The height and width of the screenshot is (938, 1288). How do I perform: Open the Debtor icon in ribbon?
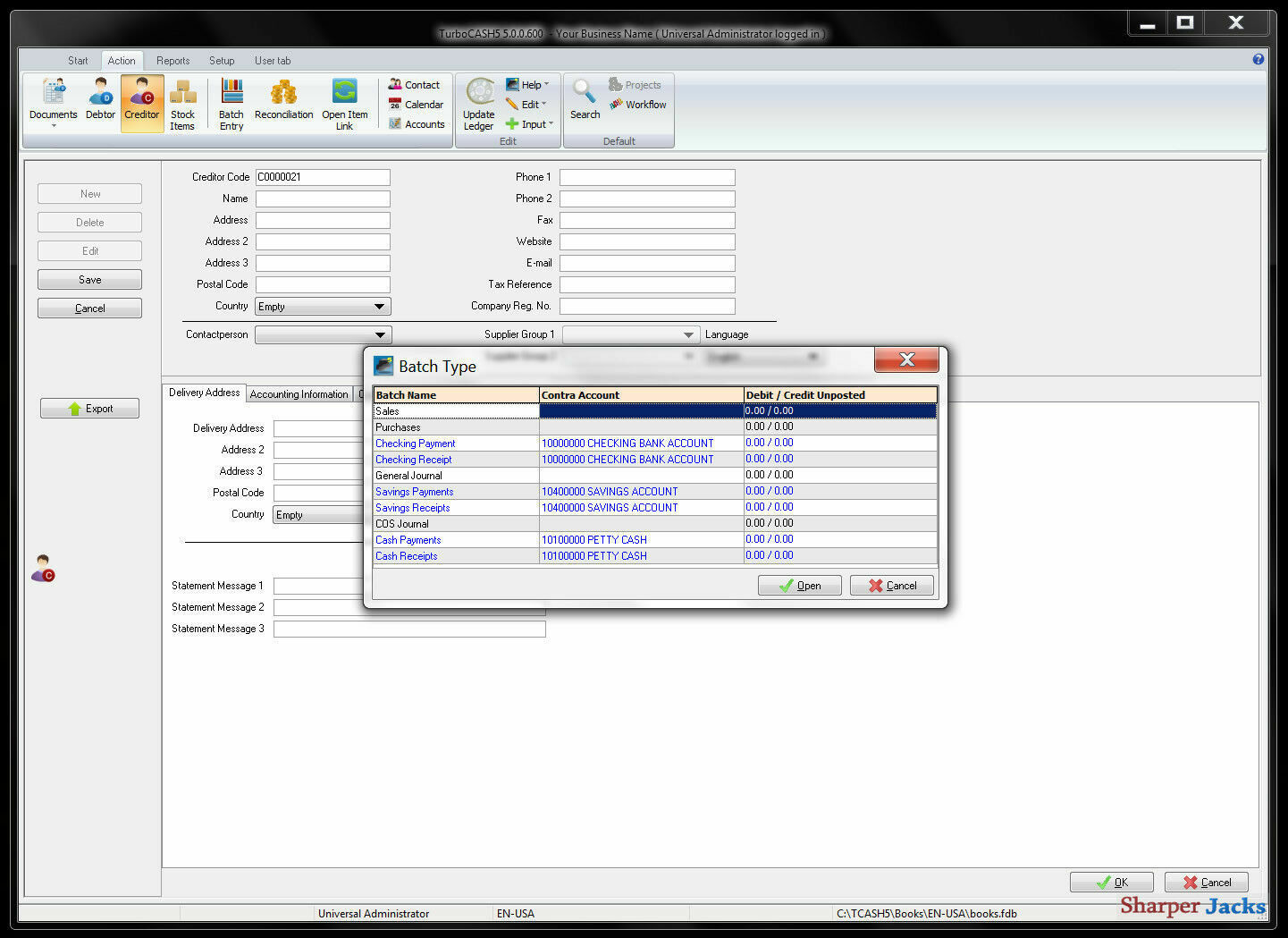[x=100, y=98]
